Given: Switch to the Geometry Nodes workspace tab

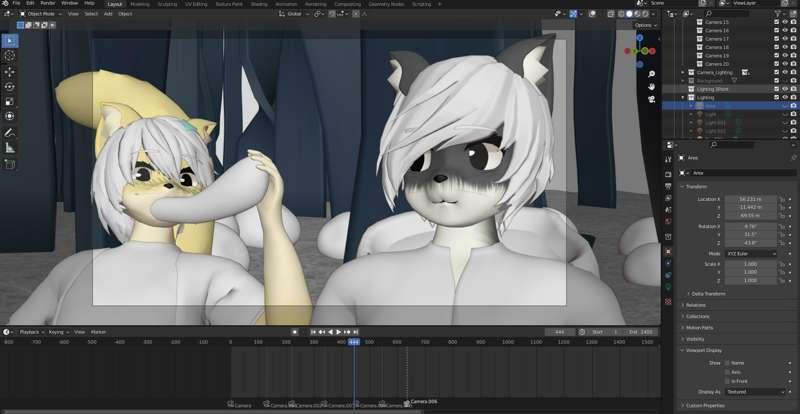Looking at the screenshot, I should 386,4.
